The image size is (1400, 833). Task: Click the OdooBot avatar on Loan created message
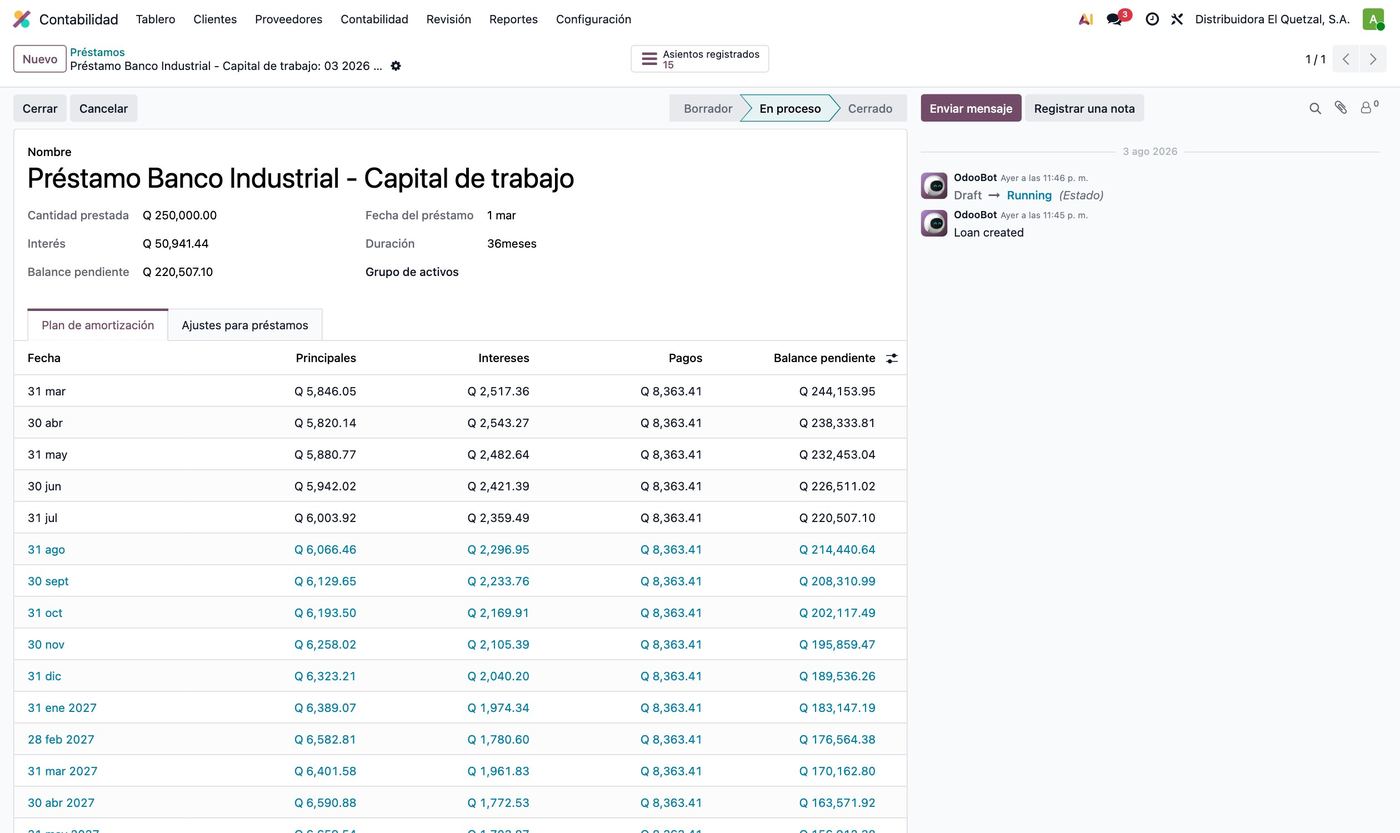coord(934,223)
